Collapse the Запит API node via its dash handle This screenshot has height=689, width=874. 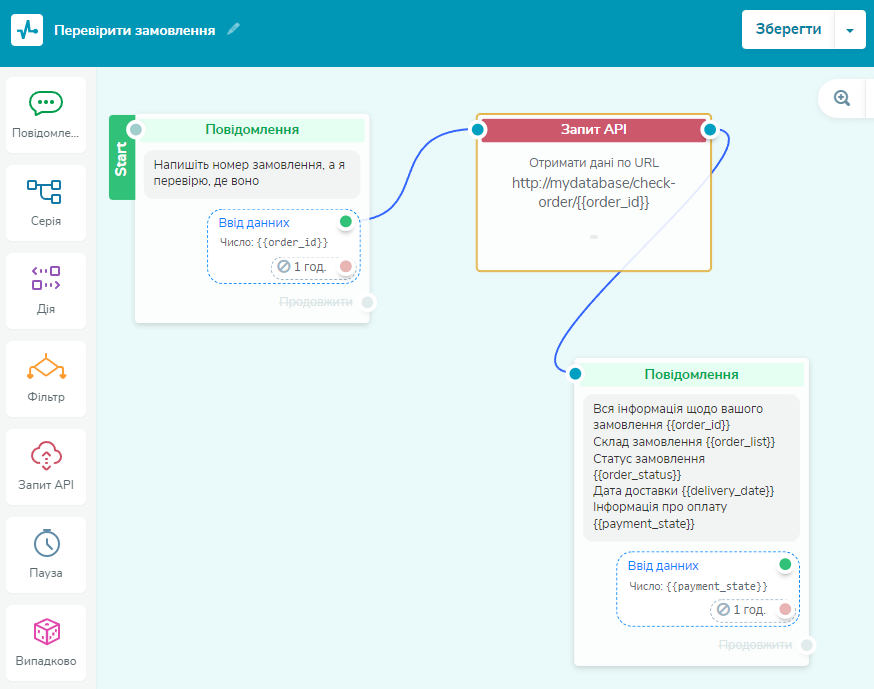(x=594, y=237)
